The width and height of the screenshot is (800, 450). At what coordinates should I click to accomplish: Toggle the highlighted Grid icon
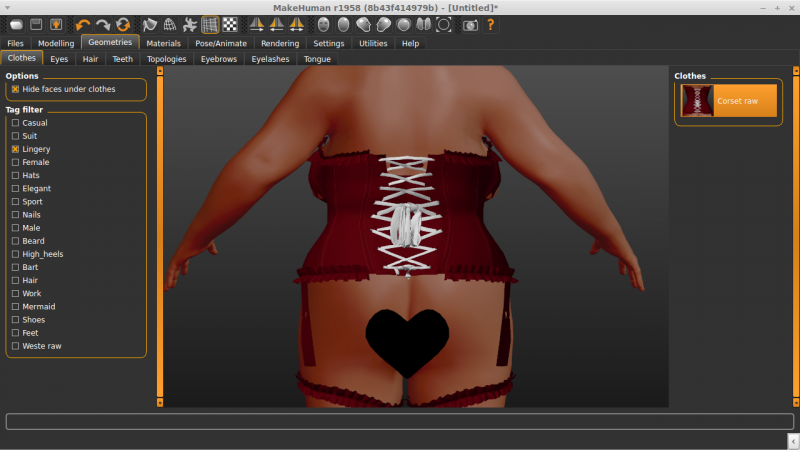click(210, 24)
